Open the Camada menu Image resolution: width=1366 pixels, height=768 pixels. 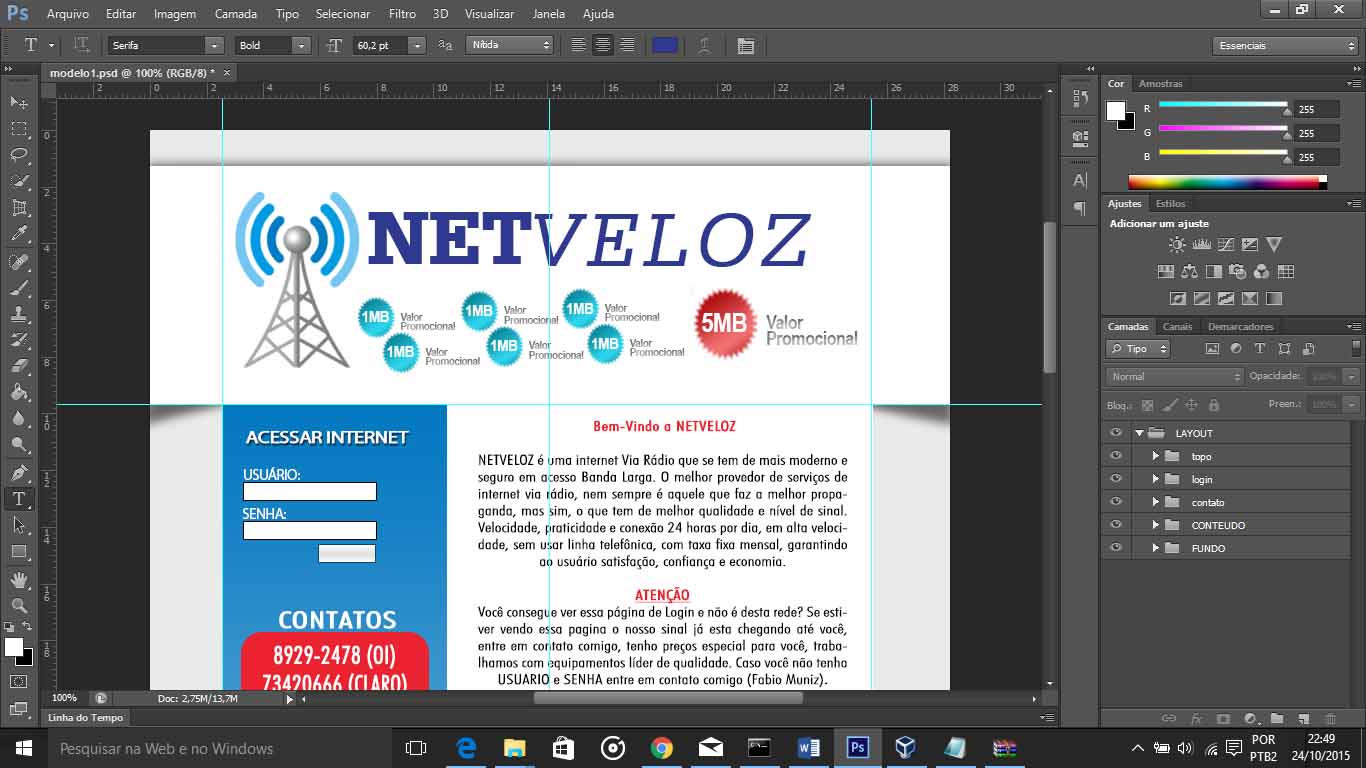click(x=236, y=14)
